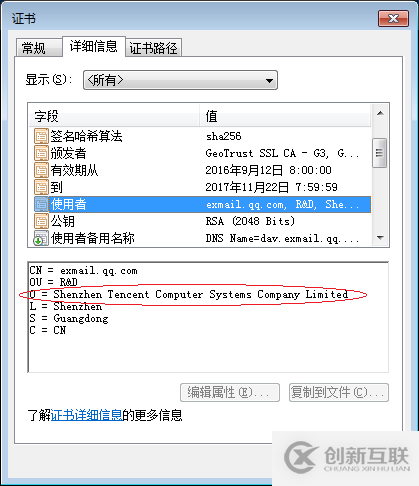Click the scroll down arrow of field list

coord(380,238)
